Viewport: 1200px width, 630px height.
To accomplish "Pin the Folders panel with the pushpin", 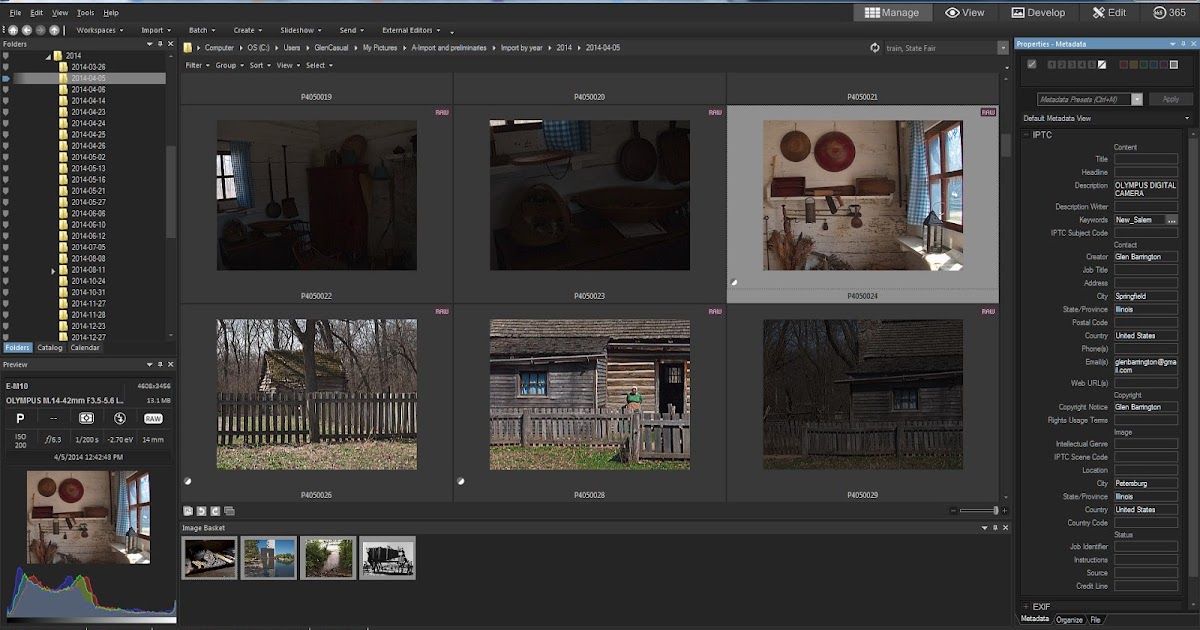I will [x=160, y=44].
